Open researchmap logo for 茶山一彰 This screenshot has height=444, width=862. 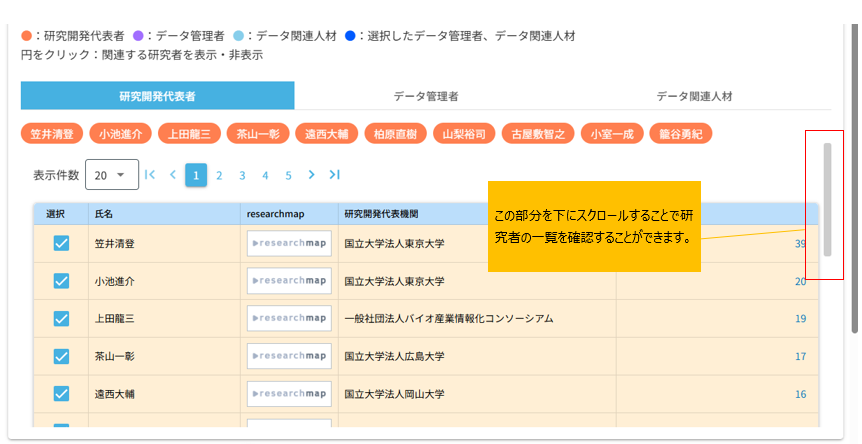tap(289, 356)
